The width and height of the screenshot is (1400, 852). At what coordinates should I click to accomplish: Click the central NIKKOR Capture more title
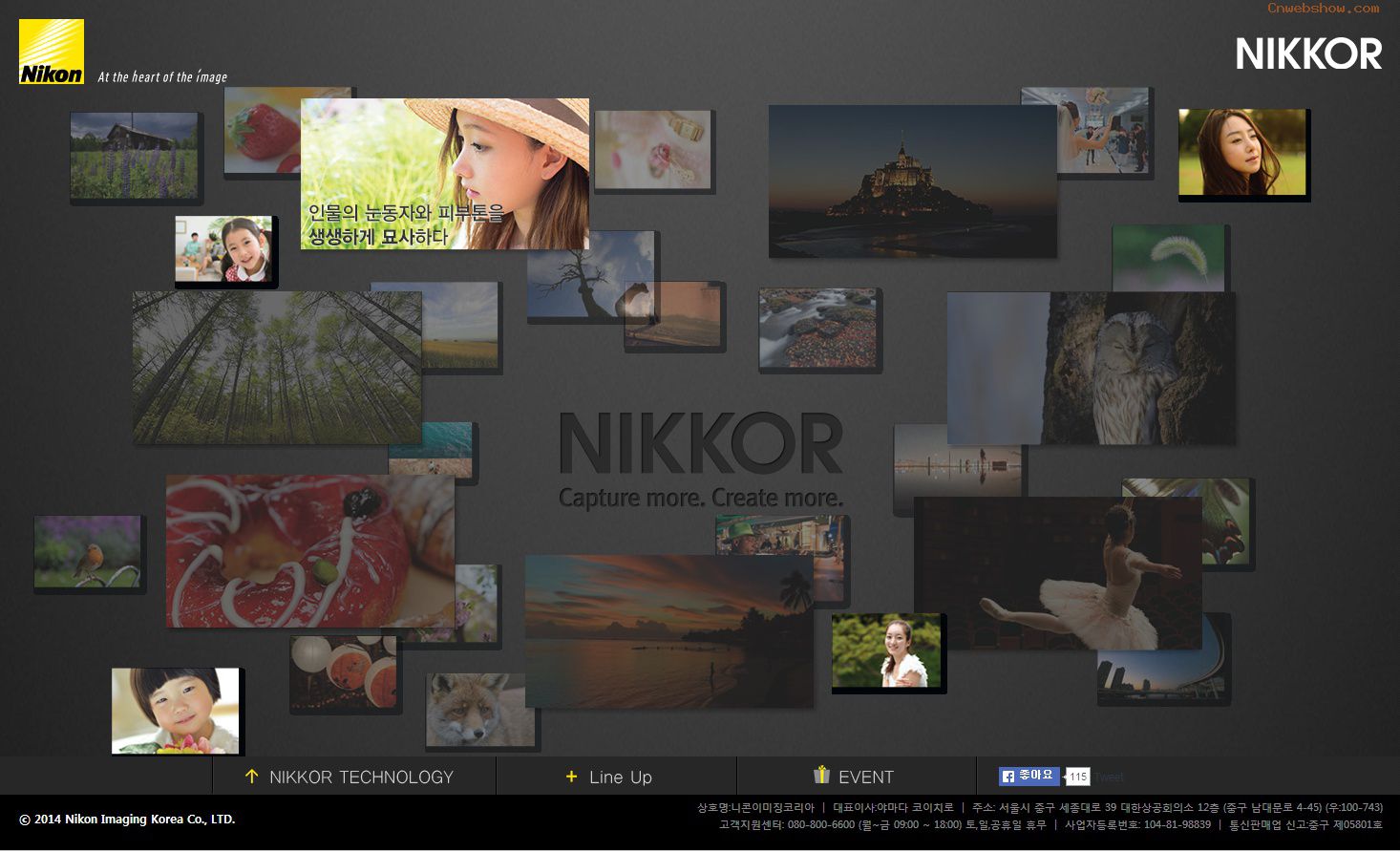click(x=701, y=460)
